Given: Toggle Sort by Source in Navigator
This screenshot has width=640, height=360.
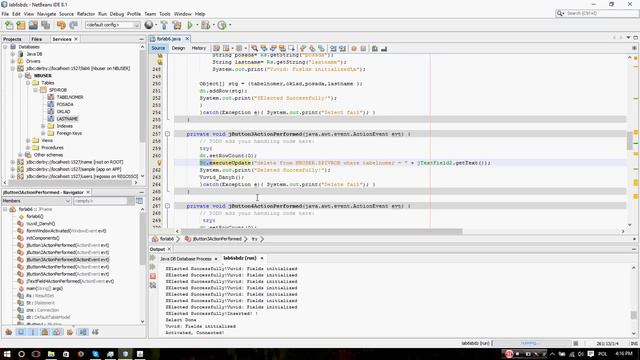Looking at the screenshot, I should pyautogui.click(x=95, y=332).
